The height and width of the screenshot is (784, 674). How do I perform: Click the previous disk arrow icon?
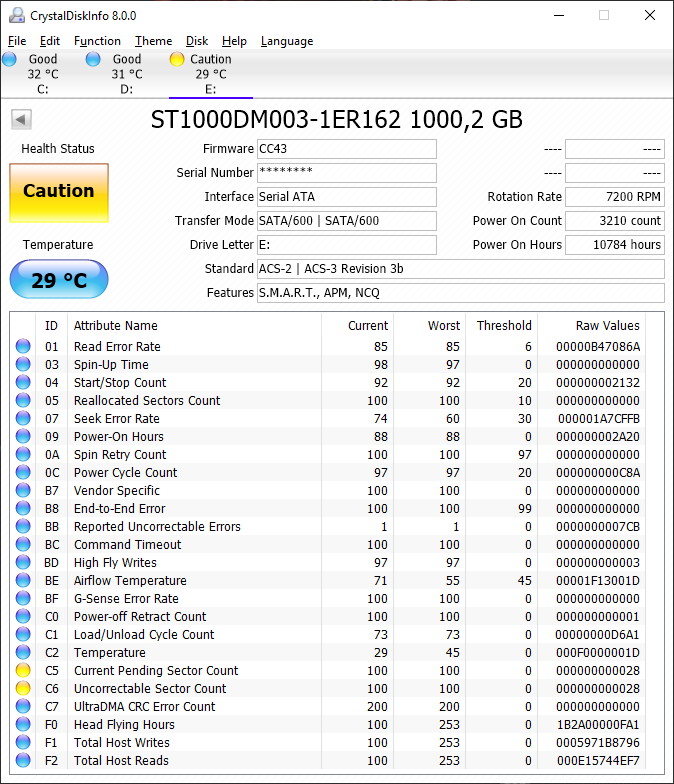21,120
